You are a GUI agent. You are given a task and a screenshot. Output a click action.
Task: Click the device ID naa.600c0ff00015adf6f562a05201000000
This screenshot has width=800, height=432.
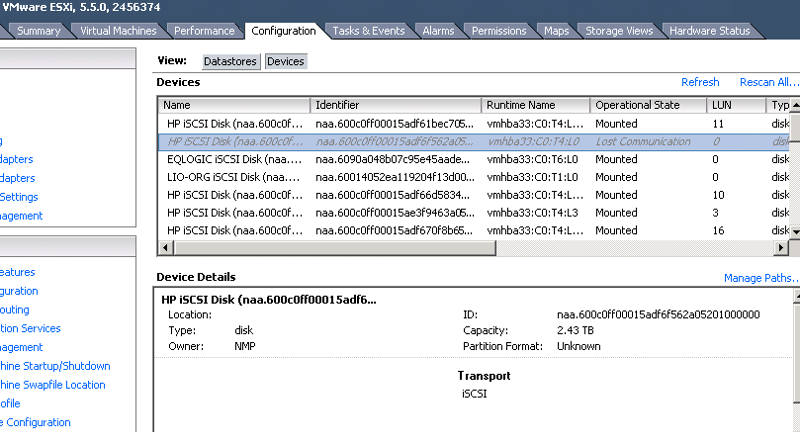[x=658, y=315]
